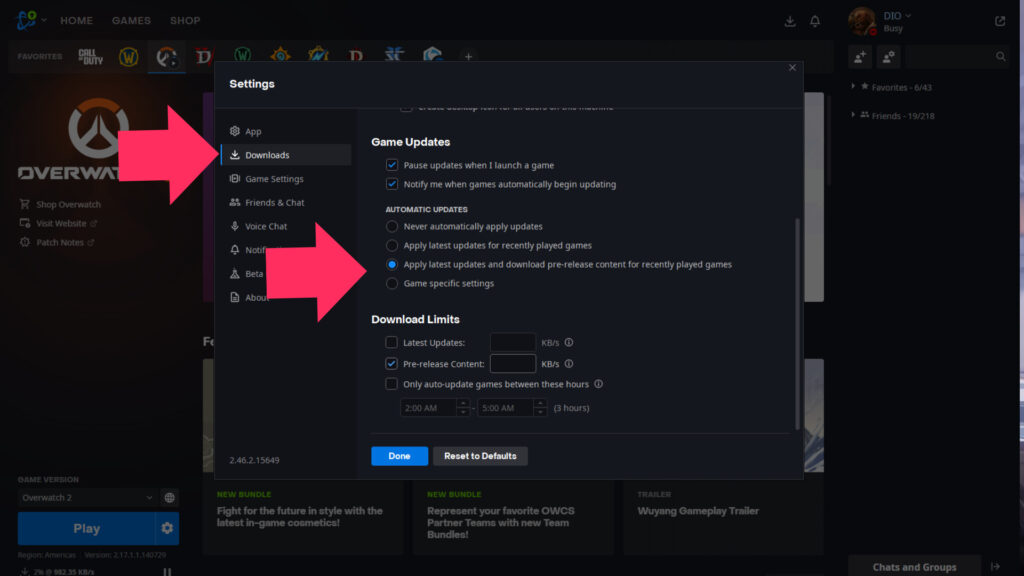Image resolution: width=1024 pixels, height=576 pixels.
Task: Open the Game Settings section
Action: point(273,179)
